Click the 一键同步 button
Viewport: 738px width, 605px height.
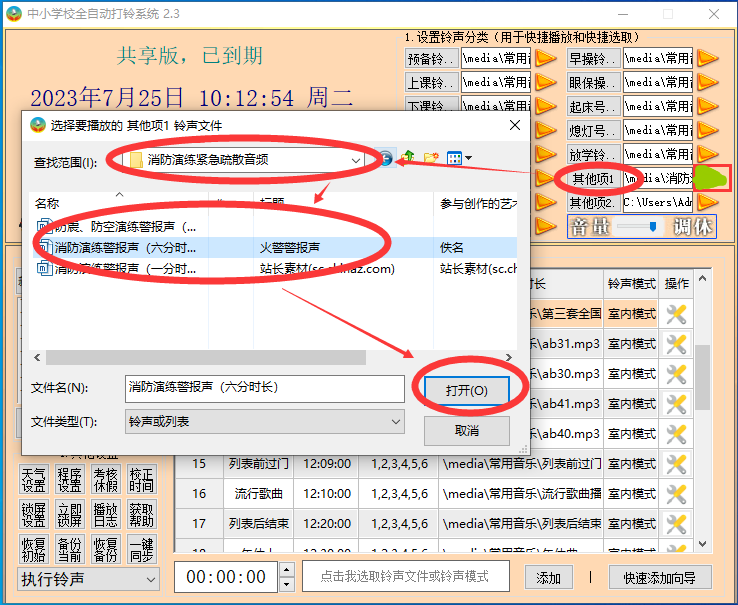[142, 549]
